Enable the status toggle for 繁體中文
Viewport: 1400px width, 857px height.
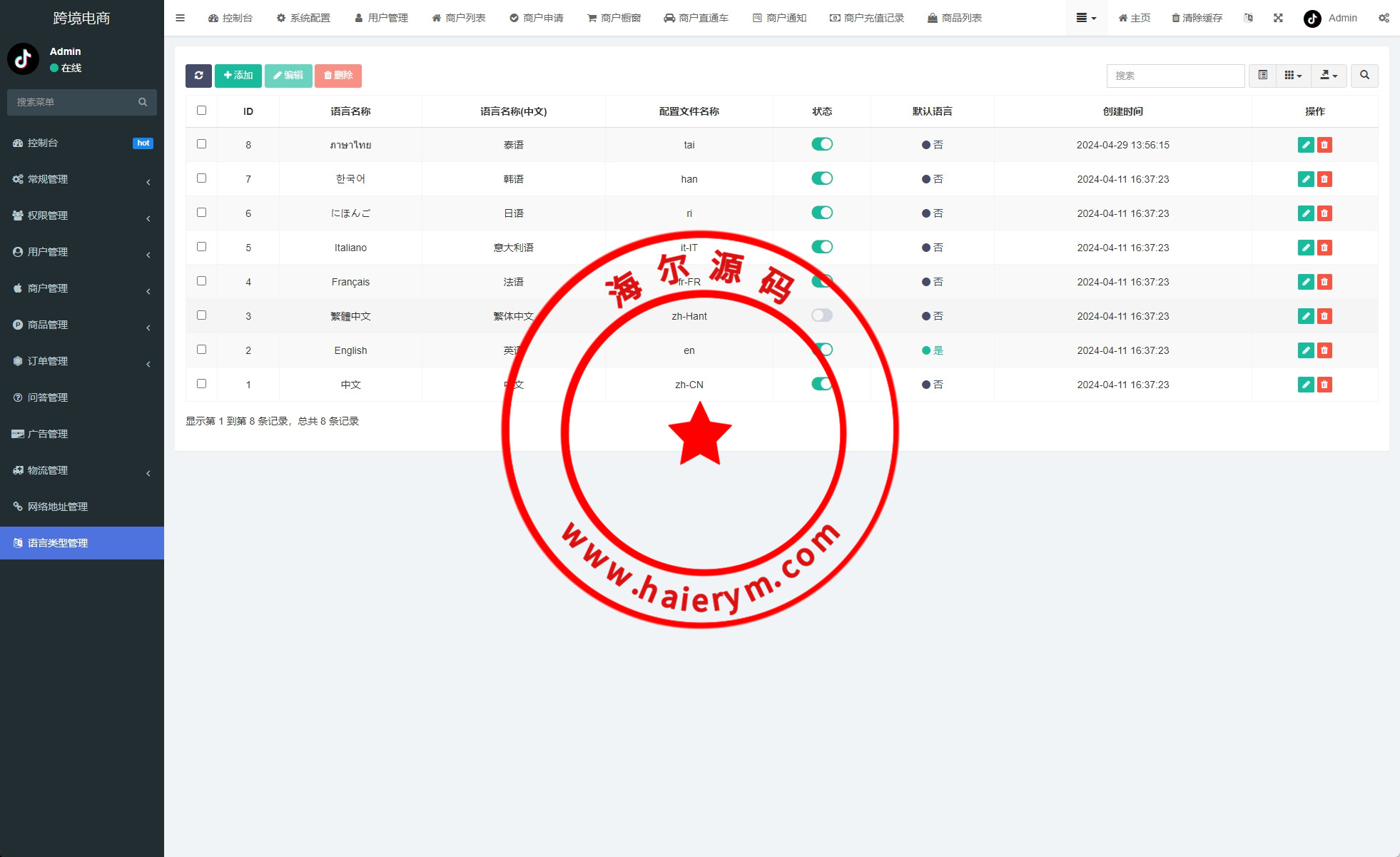[822, 315]
